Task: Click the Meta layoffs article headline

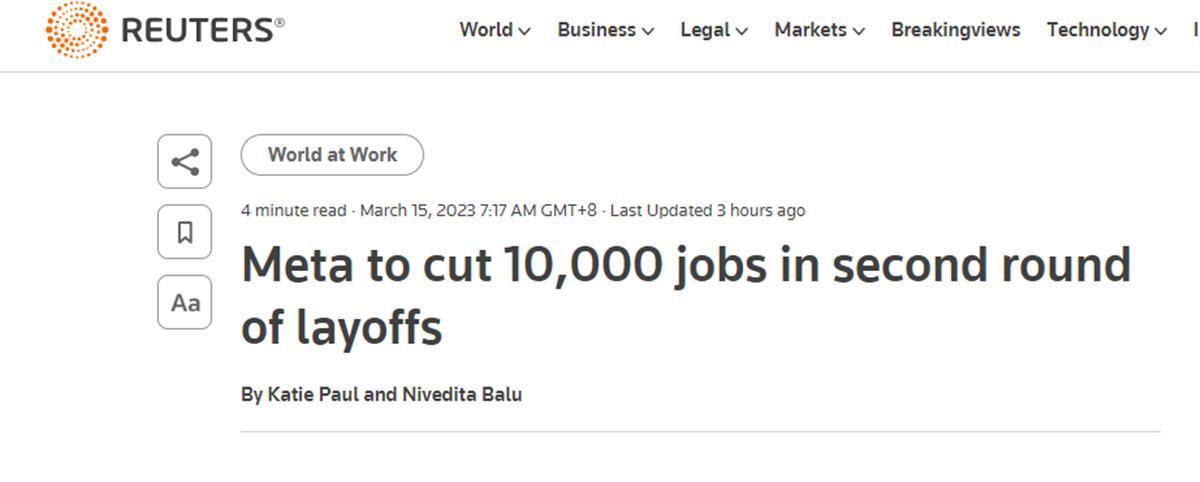Action: coord(686,296)
